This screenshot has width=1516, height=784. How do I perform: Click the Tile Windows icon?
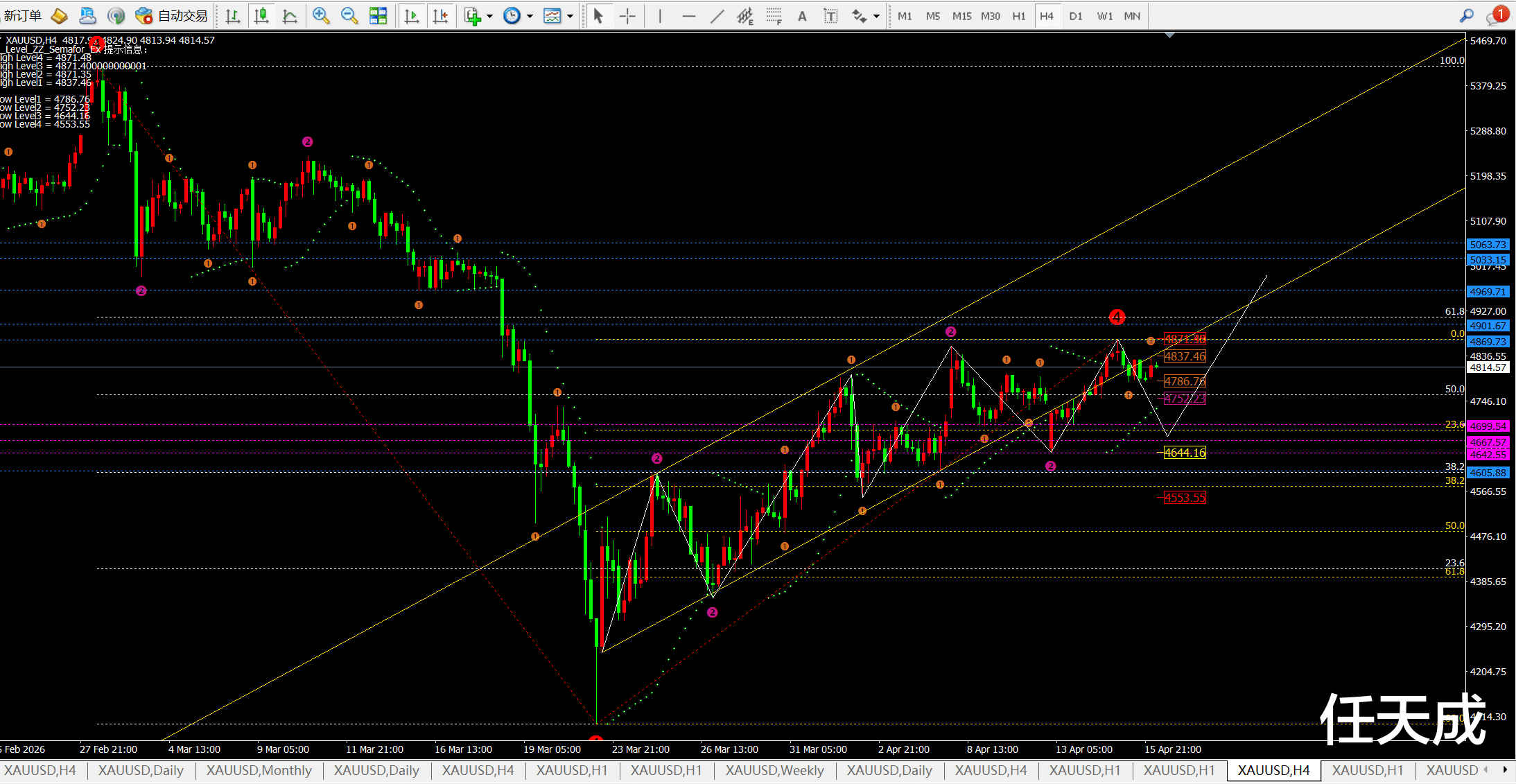(378, 16)
